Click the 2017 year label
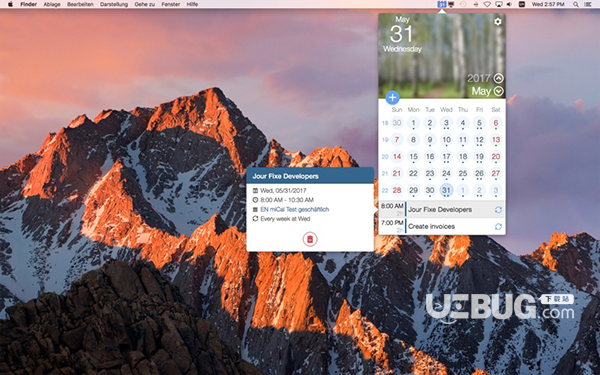600x375 pixels. pyautogui.click(x=479, y=78)
